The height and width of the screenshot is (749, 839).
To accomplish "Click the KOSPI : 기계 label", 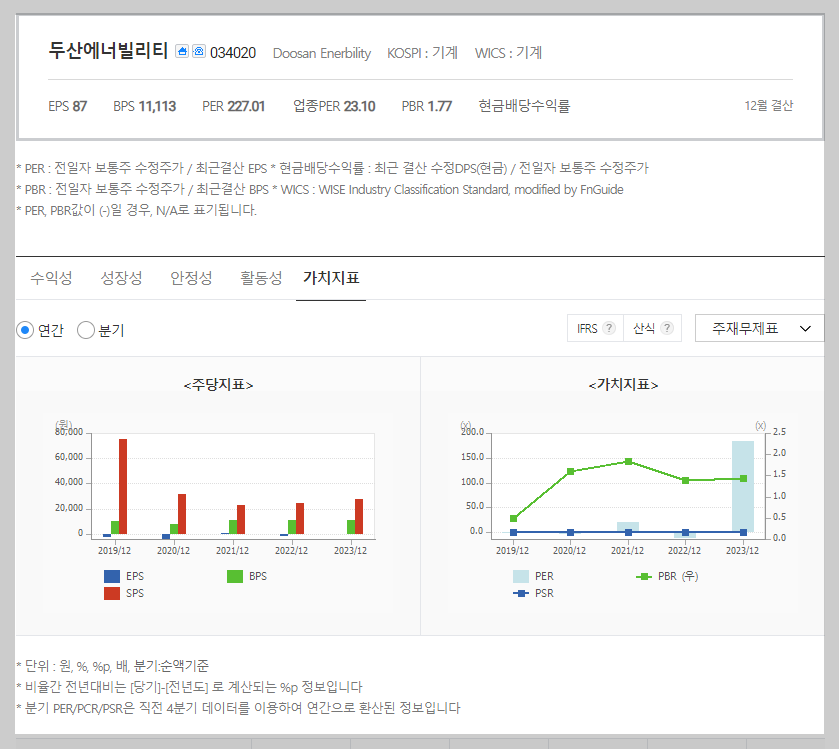I will pyautogui.click(x=423, y=53).
